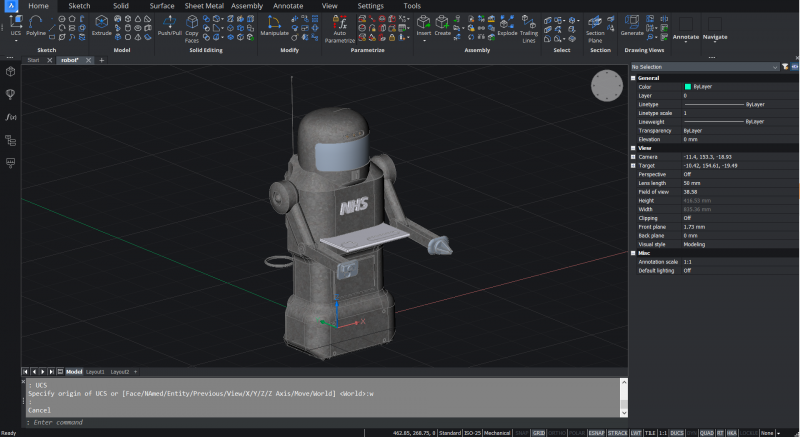Toggle ORTHO mode in status bar
This screenshot has height=437, width=800.
pyautogui.click(x=557, y=433)
